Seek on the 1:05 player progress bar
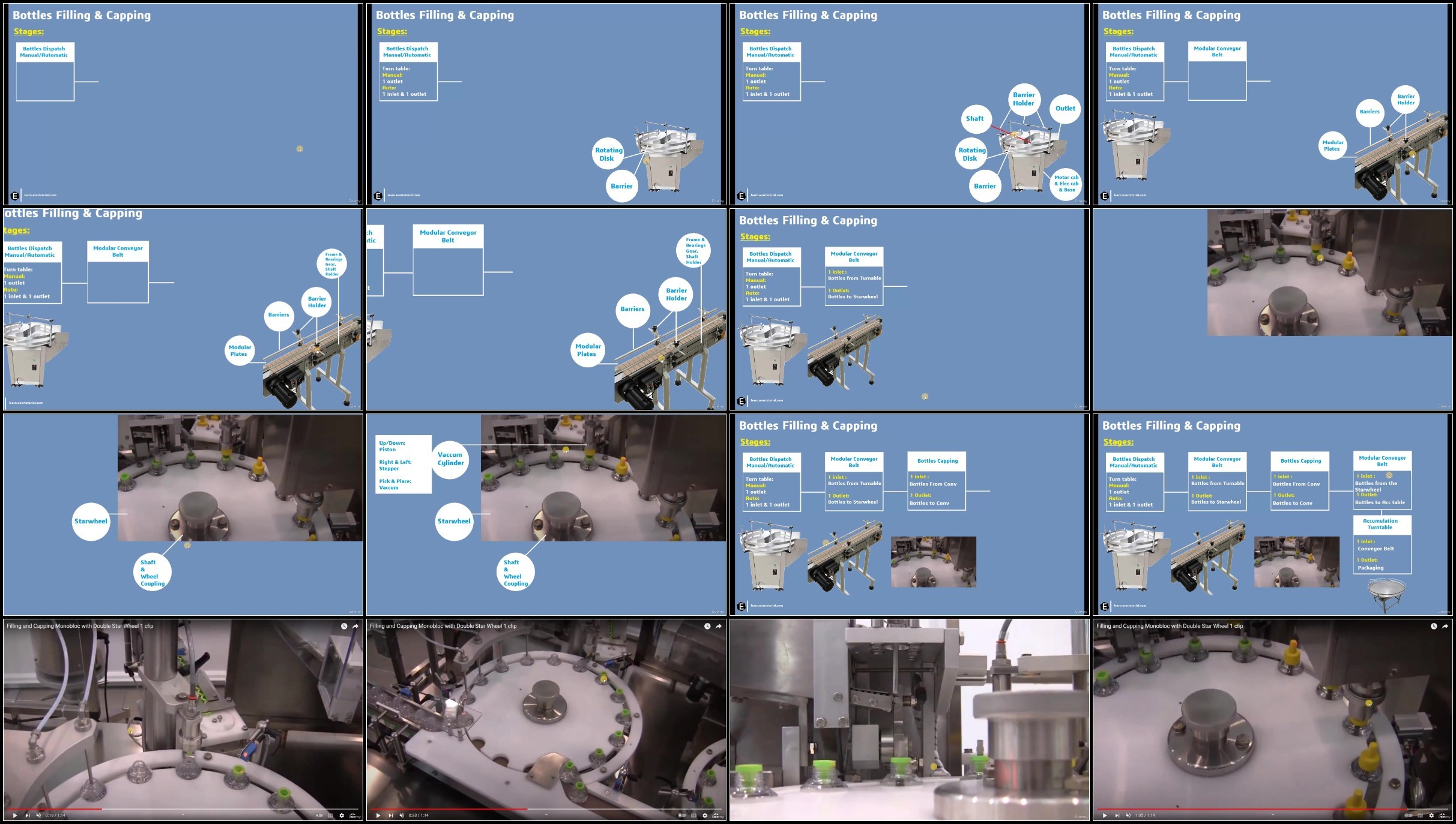Viewport: 1456px width, 824px height. pos(1273,809)
